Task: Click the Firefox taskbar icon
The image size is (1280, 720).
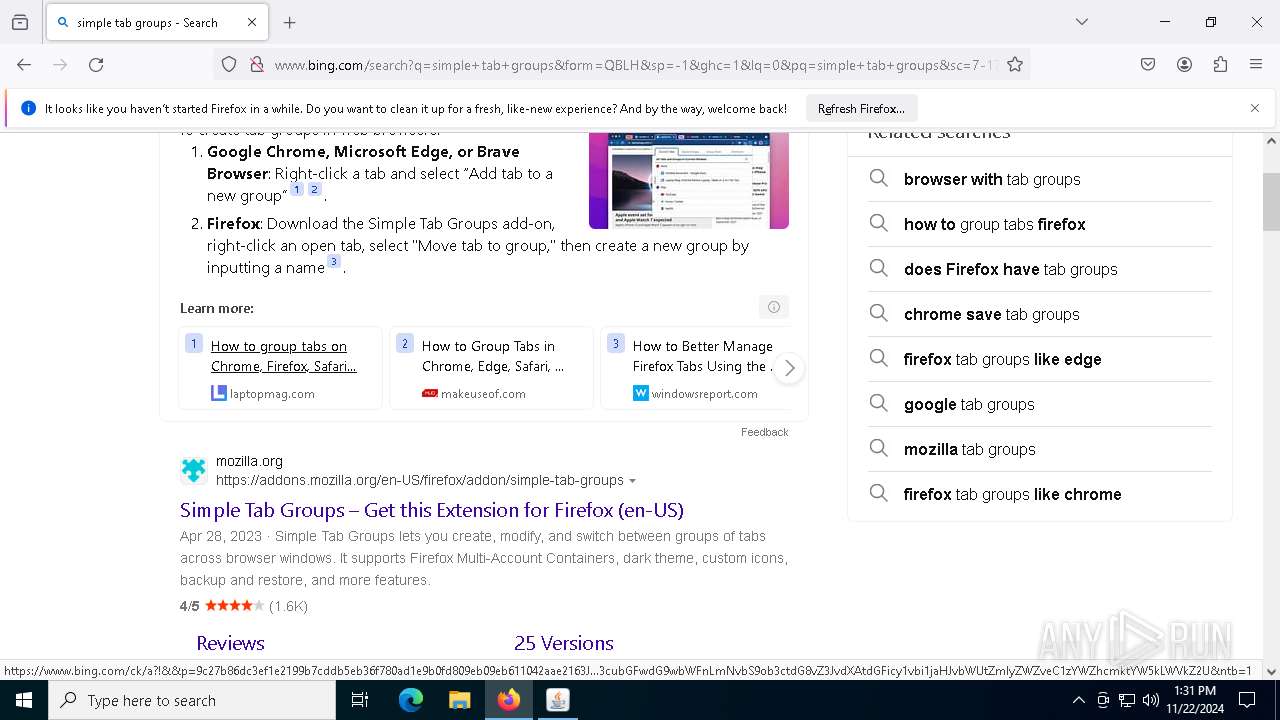Action: pos(508,700)
